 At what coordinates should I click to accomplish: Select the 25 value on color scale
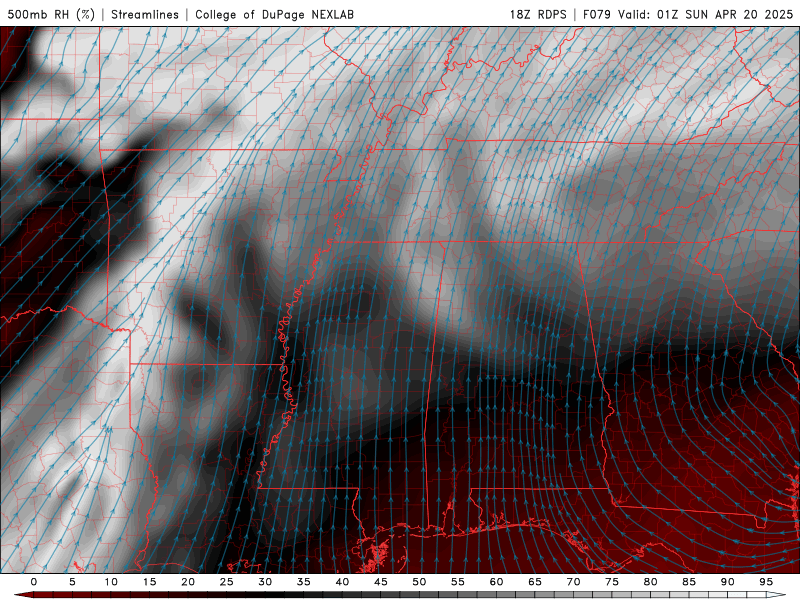point(227,582)
